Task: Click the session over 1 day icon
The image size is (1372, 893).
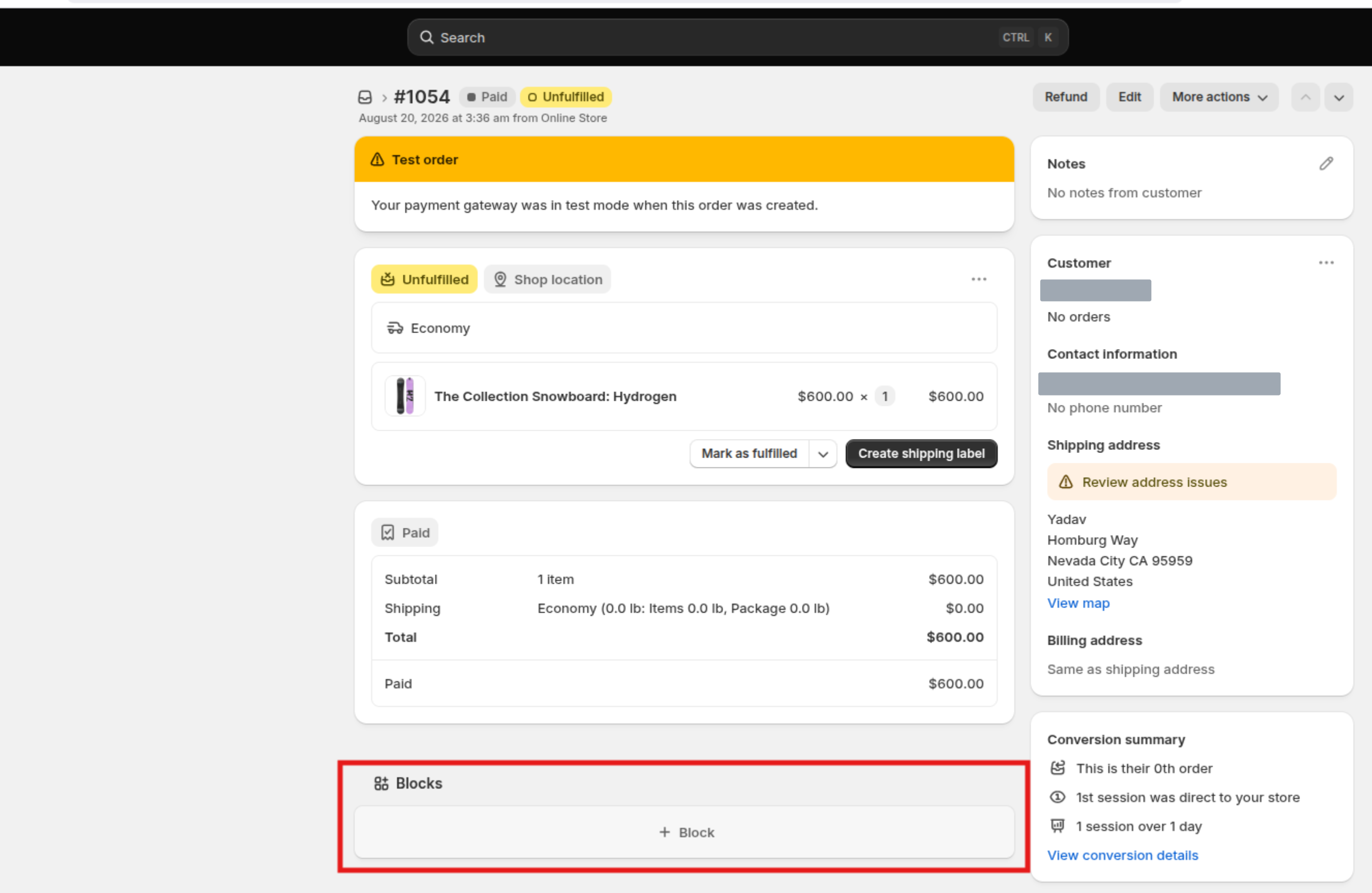Action: click(1057, 826)
